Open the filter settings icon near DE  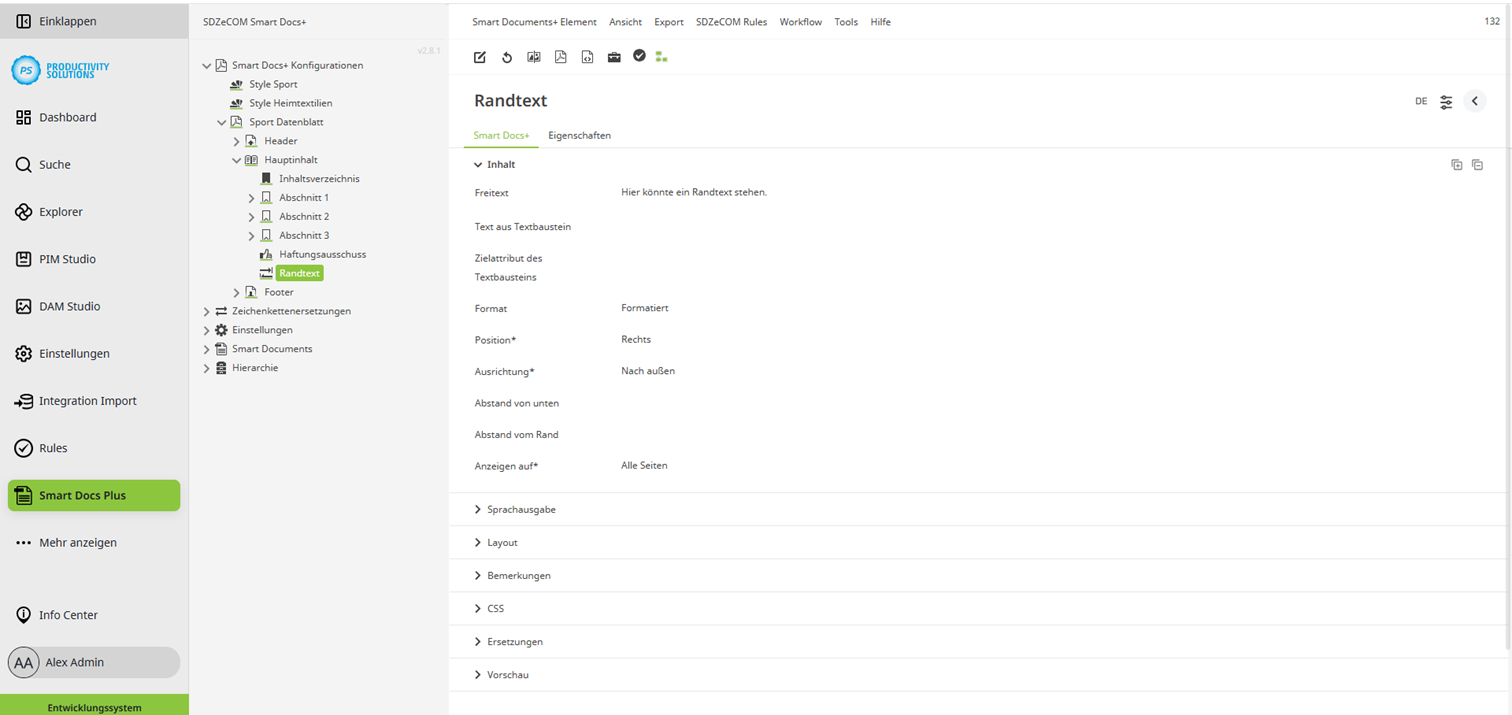[1446, 101]
